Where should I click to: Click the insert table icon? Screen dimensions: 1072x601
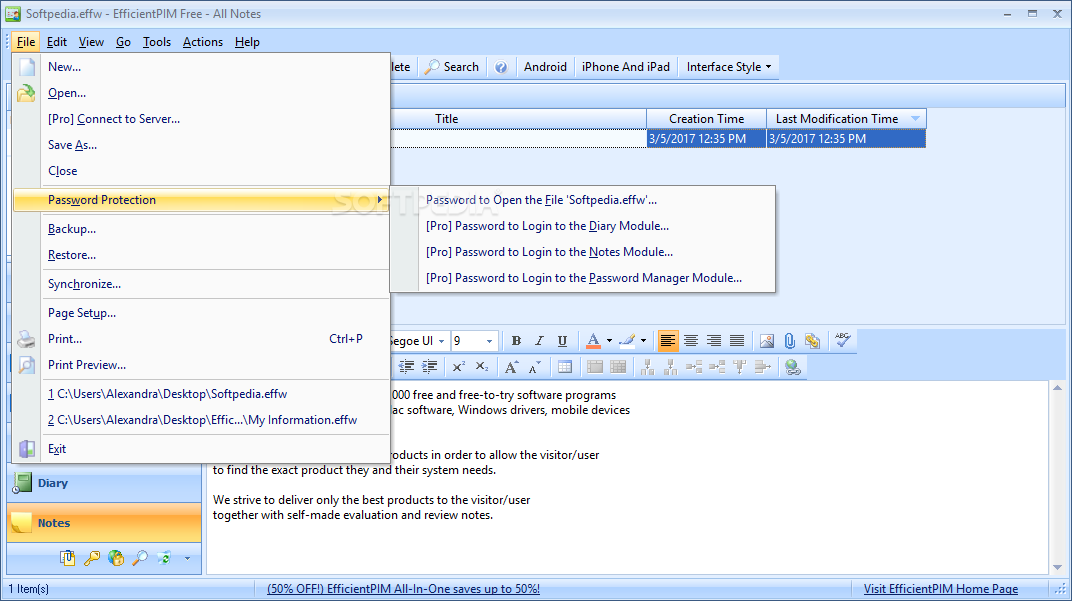(x=565, y=367)
